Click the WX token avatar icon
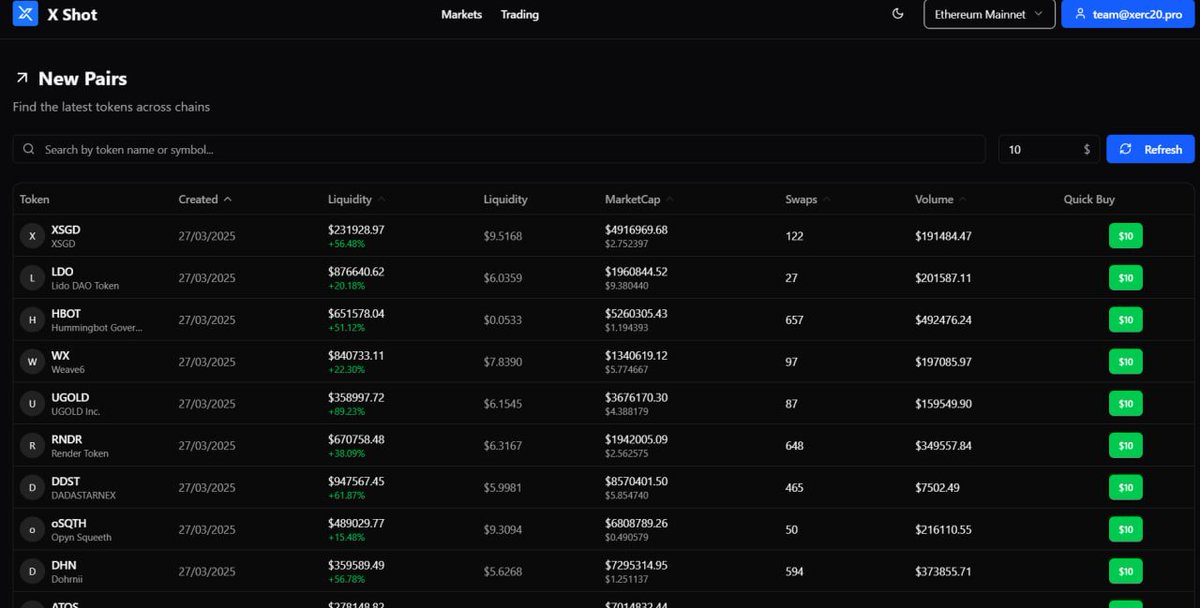The height and width of the screenshot is (608, 1200). [32, 362]
